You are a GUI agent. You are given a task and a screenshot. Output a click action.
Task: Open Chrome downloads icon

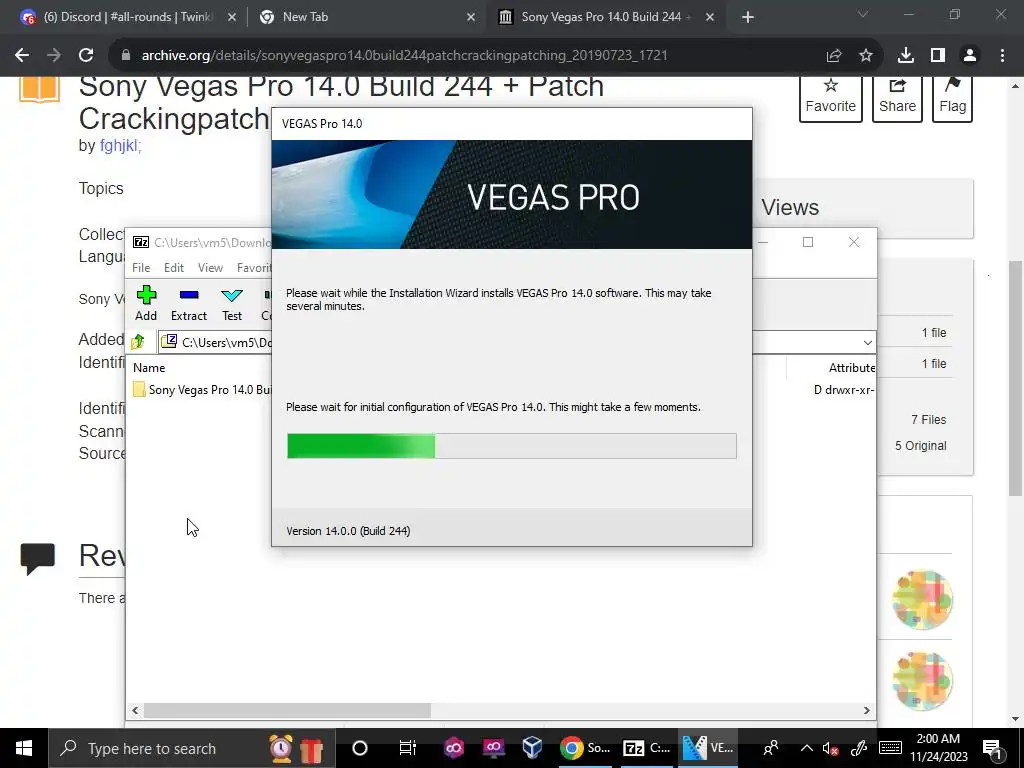[906, 56]
